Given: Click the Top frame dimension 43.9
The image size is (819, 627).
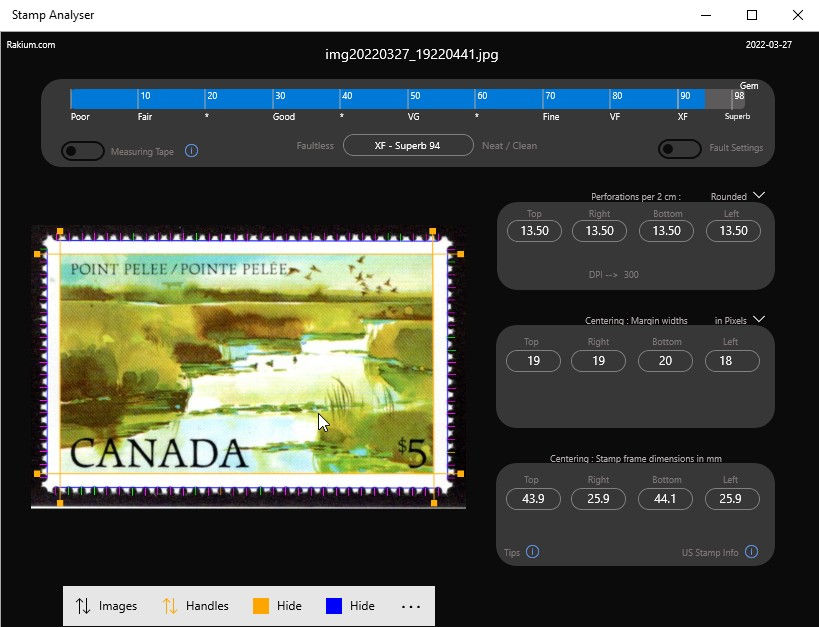Looking at the screenshot, I should [533, 499].
